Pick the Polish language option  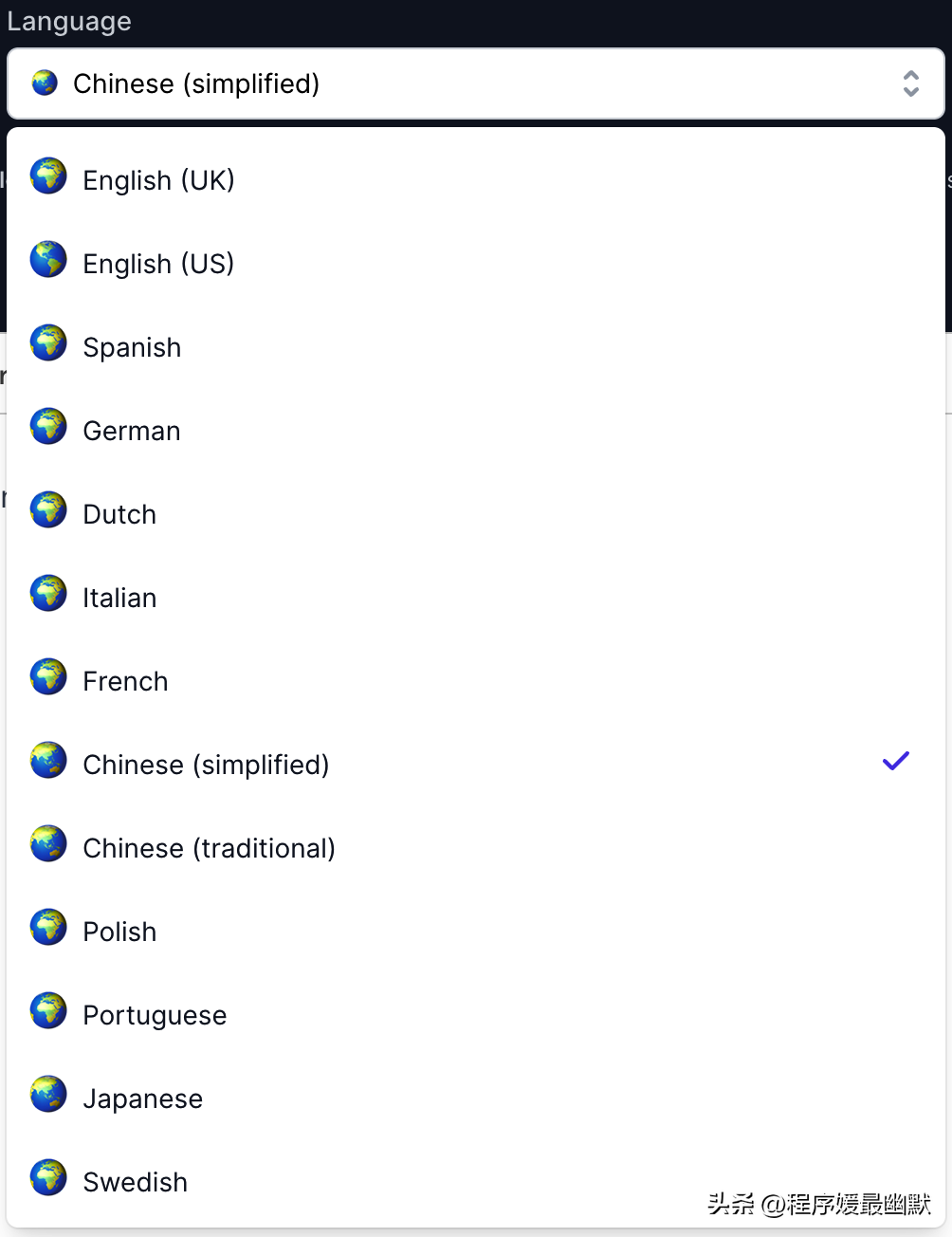click(119, 932)
